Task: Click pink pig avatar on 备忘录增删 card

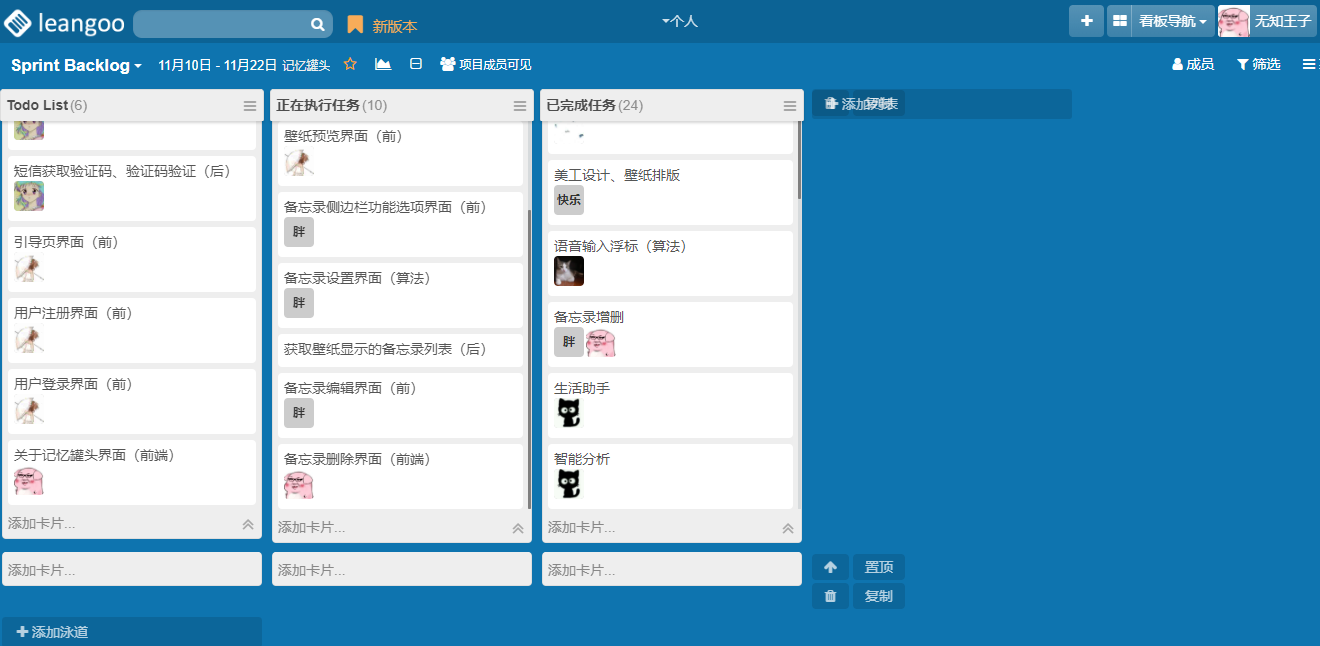Action: (601, 342)
